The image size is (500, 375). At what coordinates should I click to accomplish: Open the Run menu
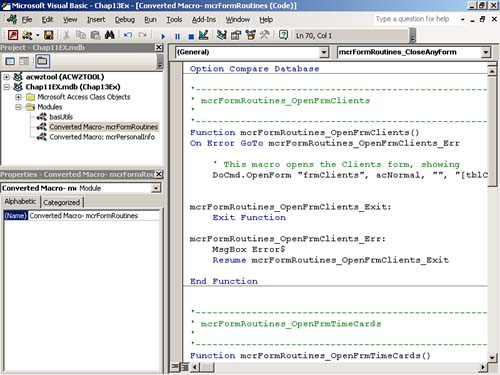(x=150, y=20)
